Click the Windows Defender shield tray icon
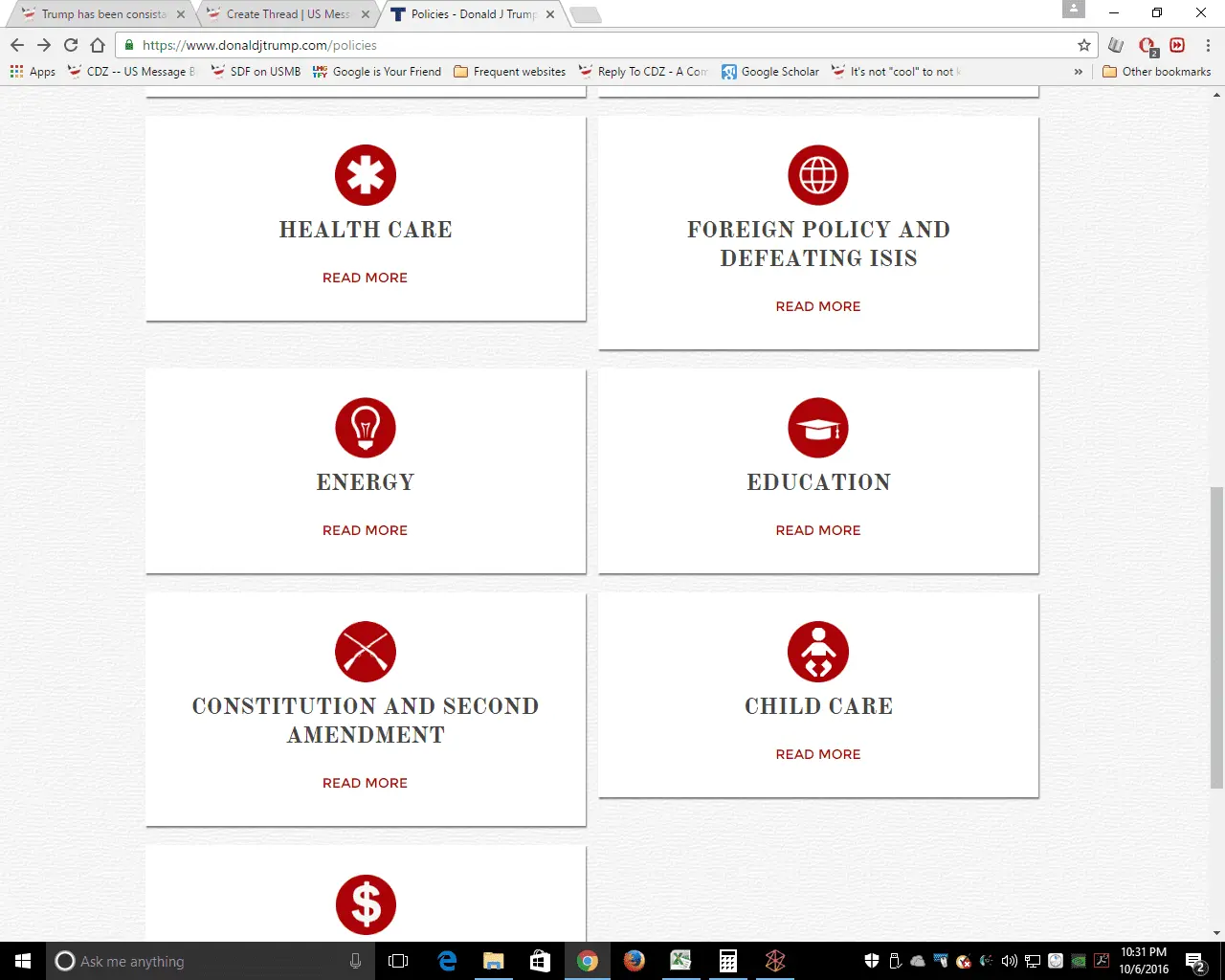The height and width of the screenshot is (980, 1225). click(872, 961)
